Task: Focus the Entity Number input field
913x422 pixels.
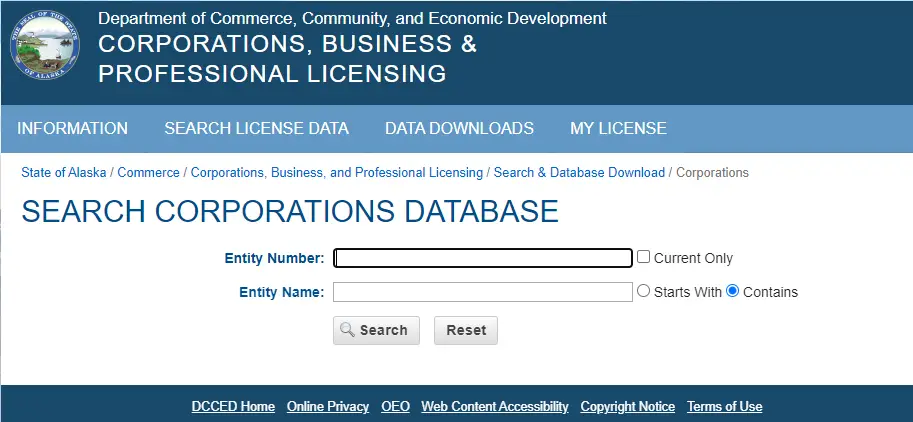Action: pos(483,258)
